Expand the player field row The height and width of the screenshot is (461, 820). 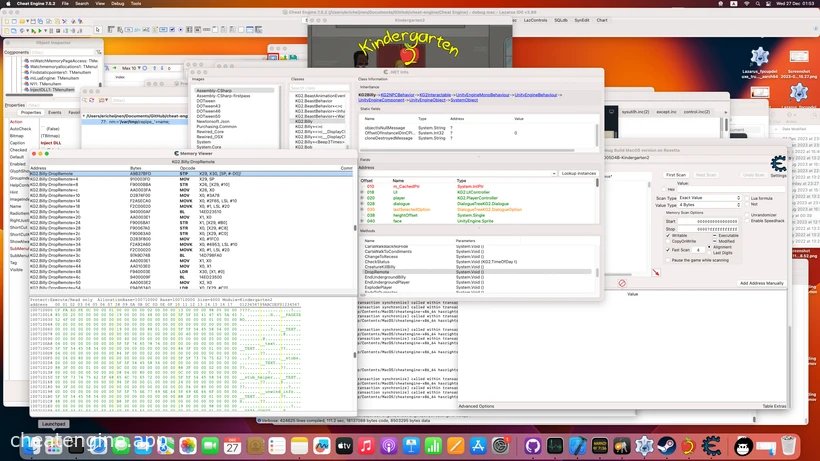coord(362,198)
